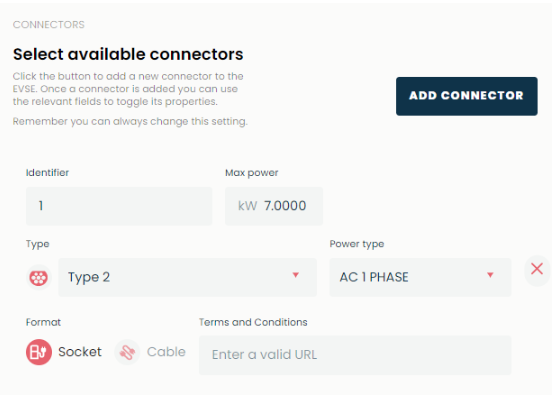Image resolution: width=556 pixels, height=400 pixels.
Task: Open the Type 2 connector dropdown
Action: pos(188,277)
